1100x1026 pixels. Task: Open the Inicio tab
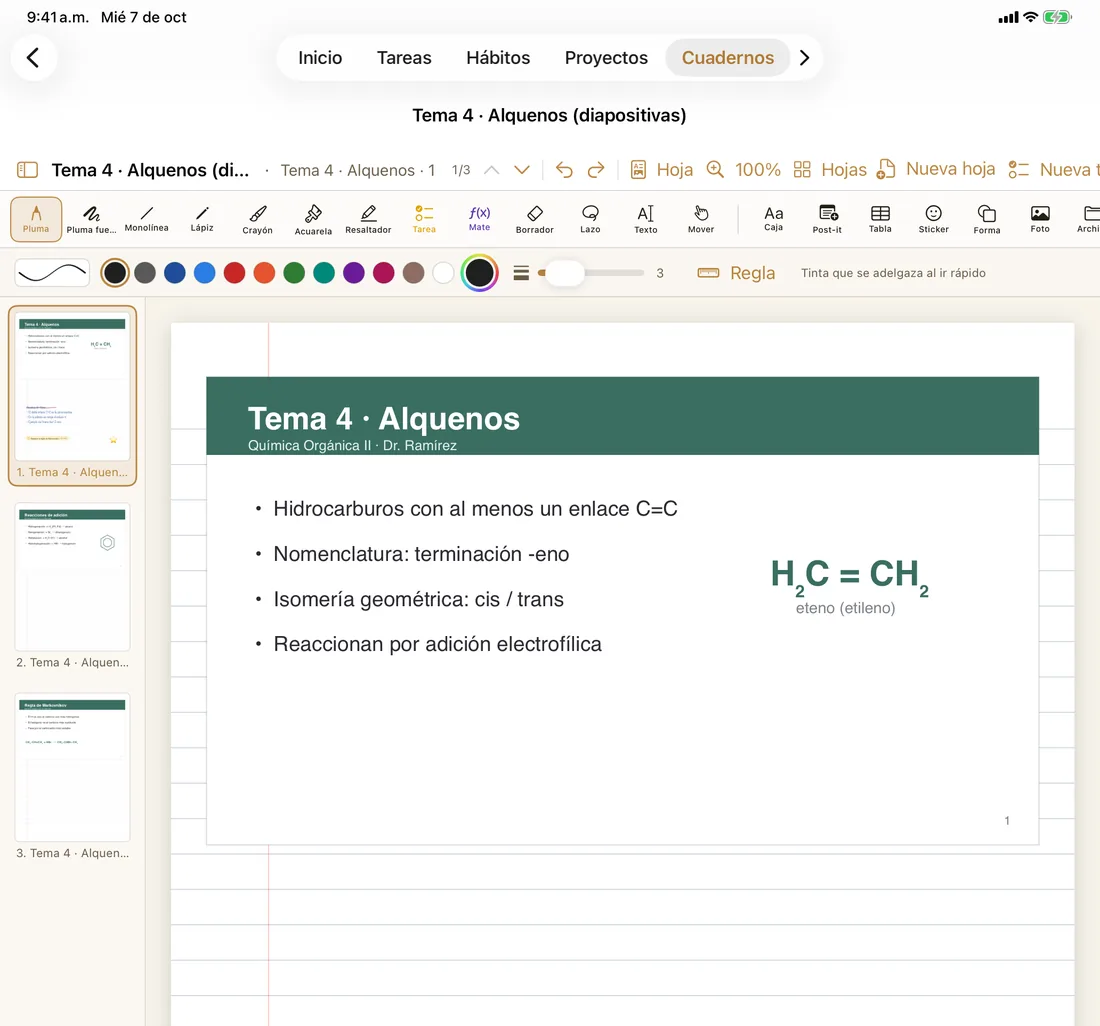(320, 58)
